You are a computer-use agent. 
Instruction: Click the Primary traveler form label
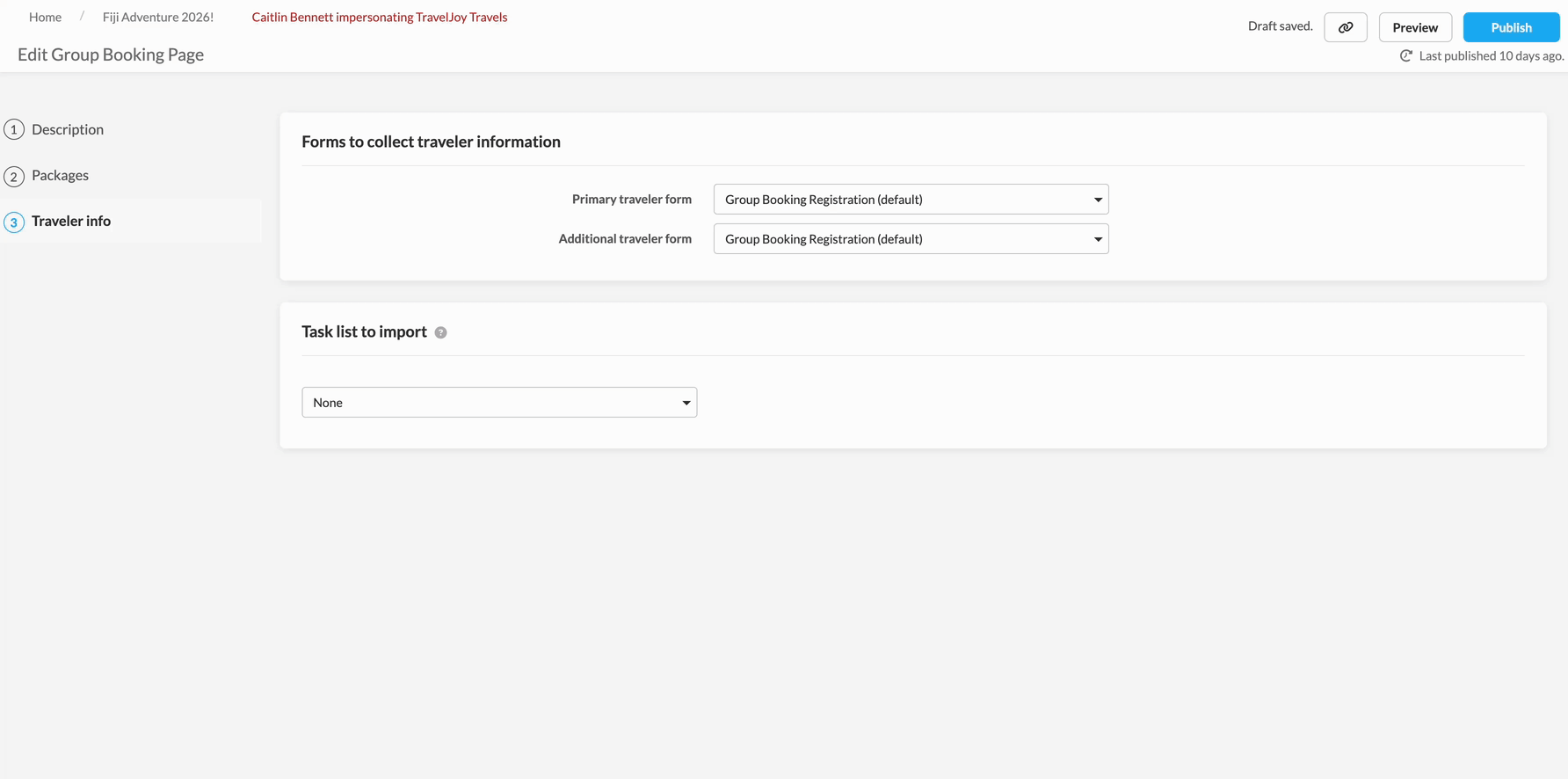(631, 200)
